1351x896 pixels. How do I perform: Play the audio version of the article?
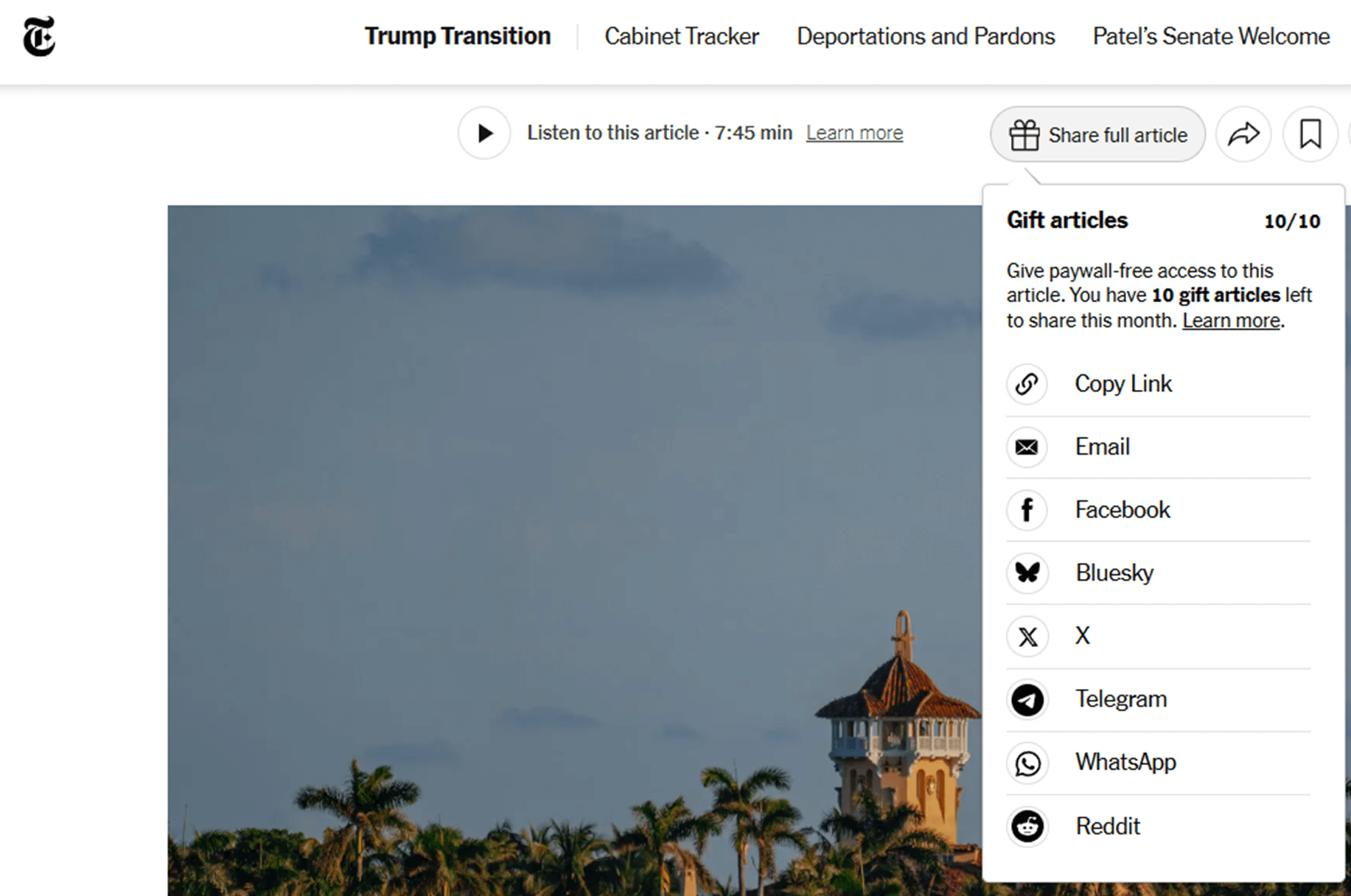[x=484, y=133]
